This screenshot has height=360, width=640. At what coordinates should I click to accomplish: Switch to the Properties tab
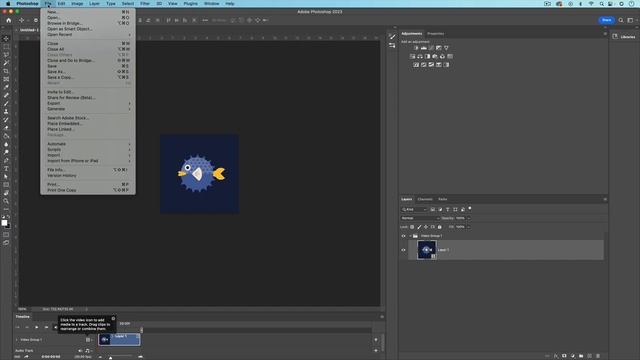436,34
